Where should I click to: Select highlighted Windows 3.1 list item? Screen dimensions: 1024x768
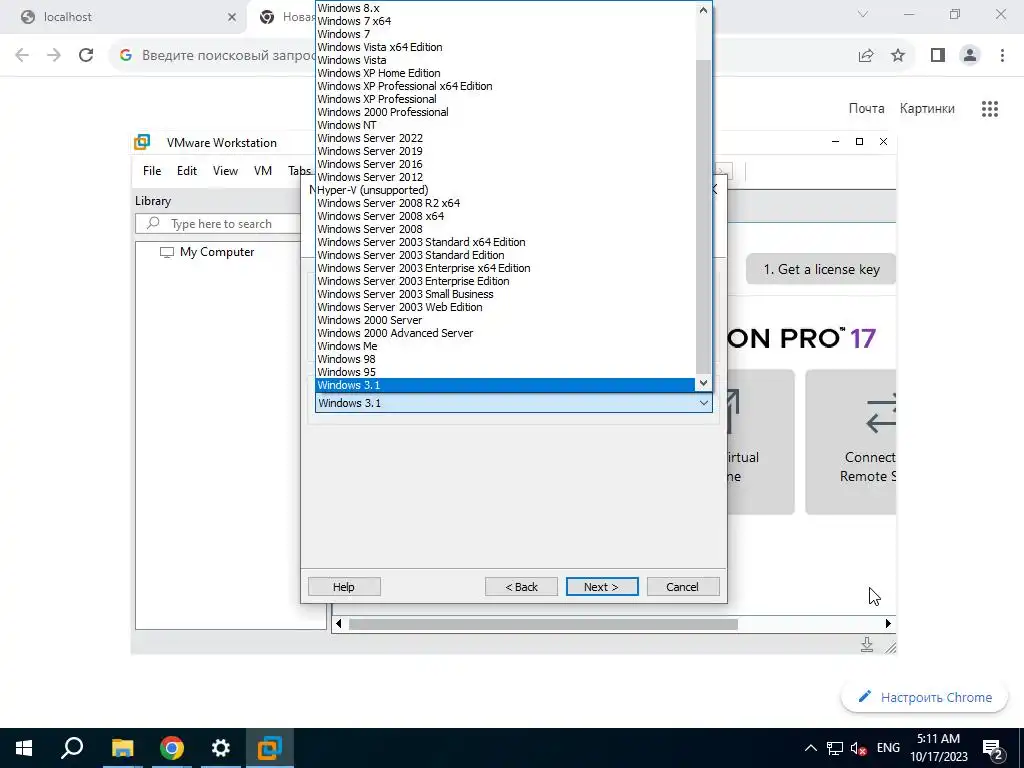coord(505,385)
